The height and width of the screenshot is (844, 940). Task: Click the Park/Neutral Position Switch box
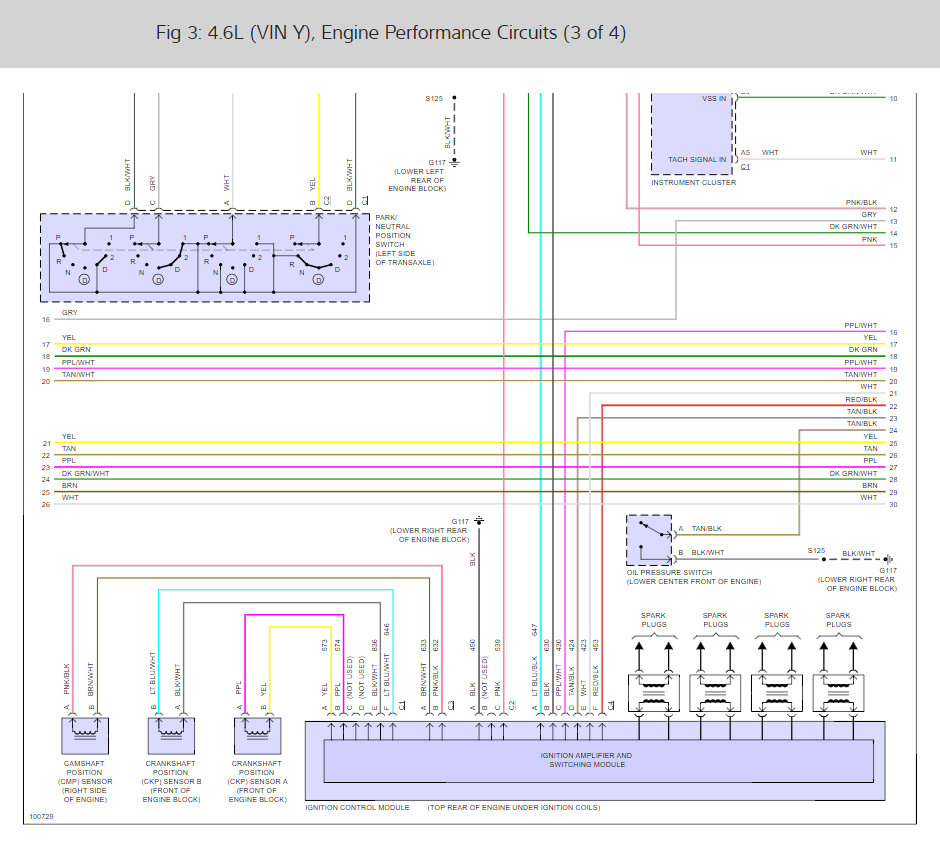click(x=204, y=257)
